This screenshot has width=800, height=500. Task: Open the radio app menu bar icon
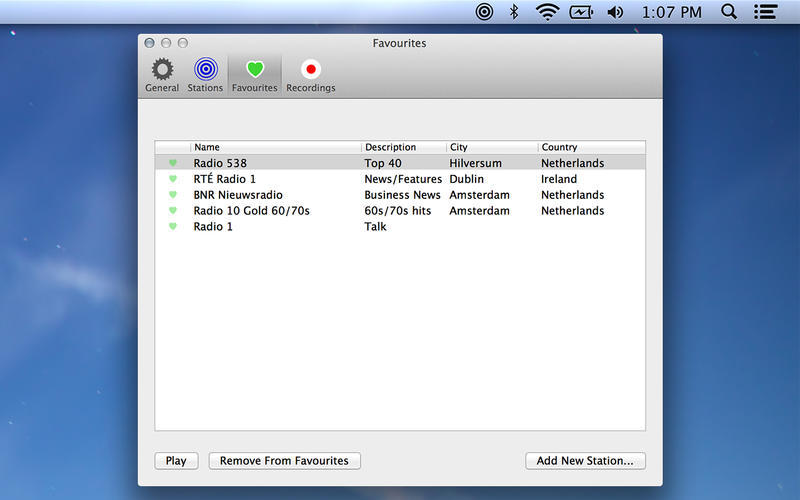(484, 11)
